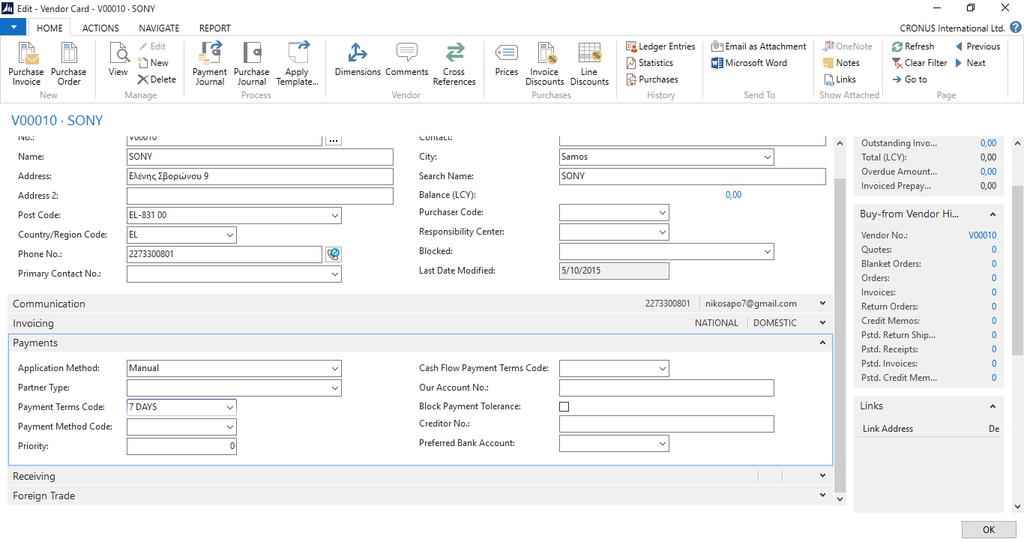1024x542 pixels.
Task: Create a new Purchase Order
Action: [x=69, y=64]
